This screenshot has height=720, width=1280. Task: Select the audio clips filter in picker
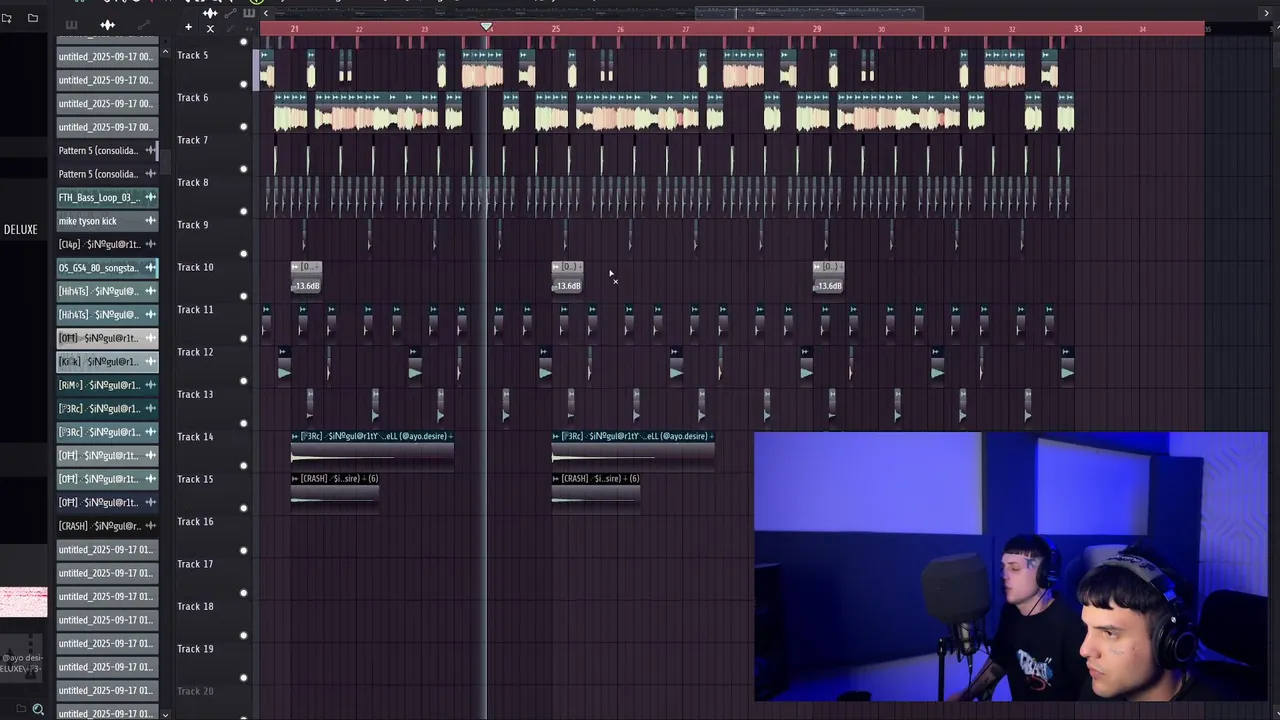[x=107, y=25]
